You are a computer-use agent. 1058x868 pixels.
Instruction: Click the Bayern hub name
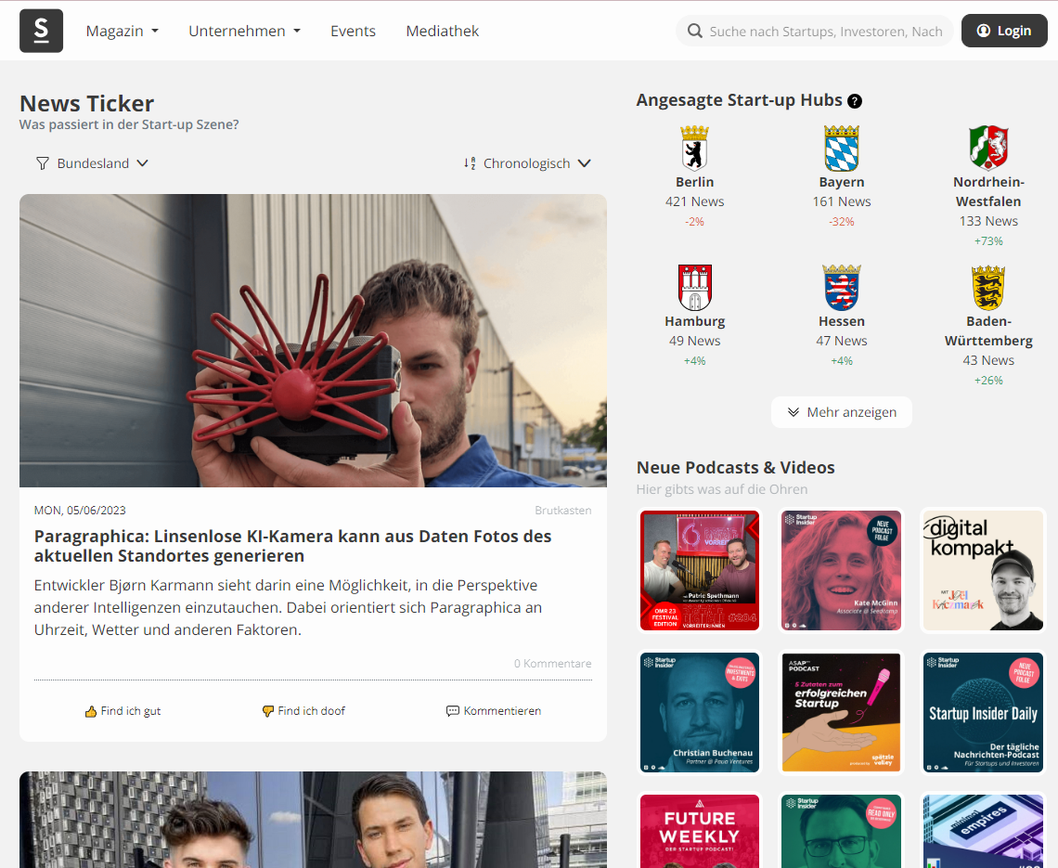point(841,182)
